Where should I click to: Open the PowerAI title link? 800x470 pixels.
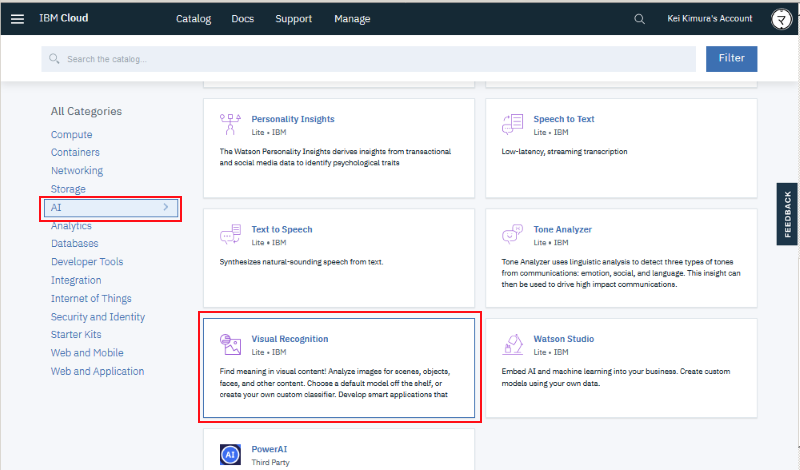[269, 449]
